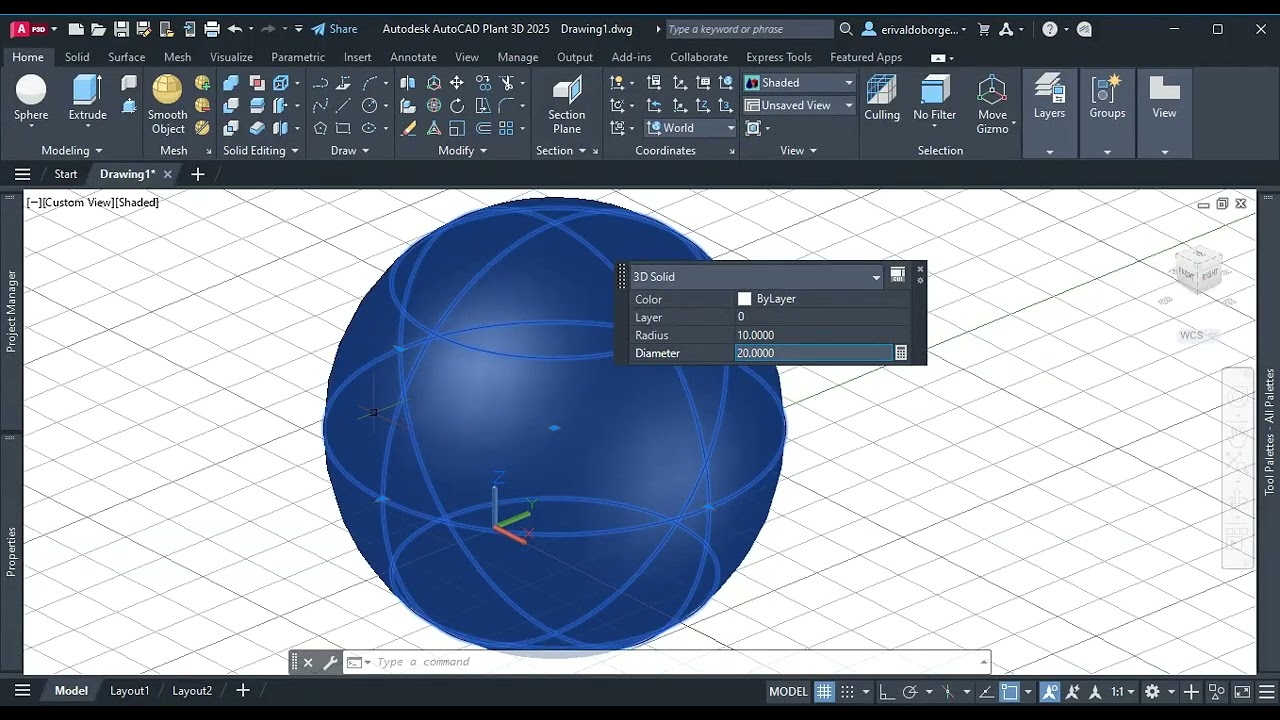Toggle Ortho mode in status bar
This screenshot has height=720, width=1280.
[x=886, y=691]
